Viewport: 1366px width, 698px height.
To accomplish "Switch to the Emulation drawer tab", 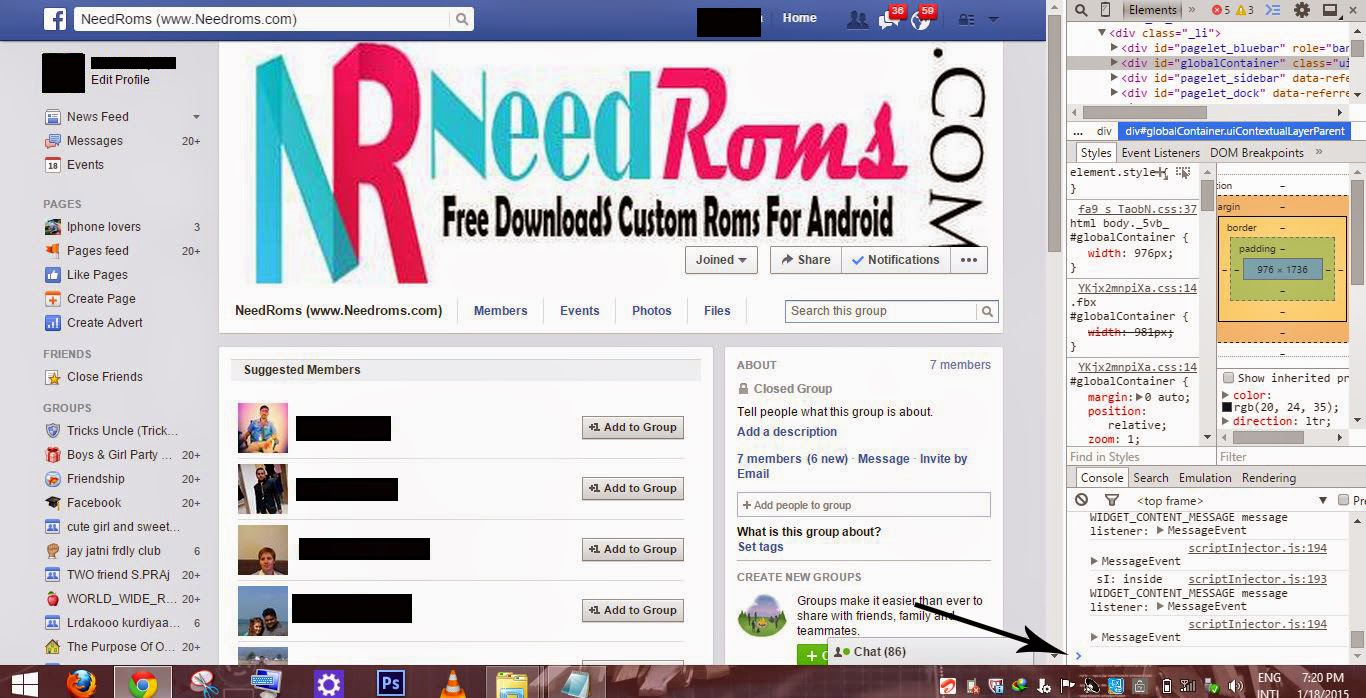I will pos(1205,478).
